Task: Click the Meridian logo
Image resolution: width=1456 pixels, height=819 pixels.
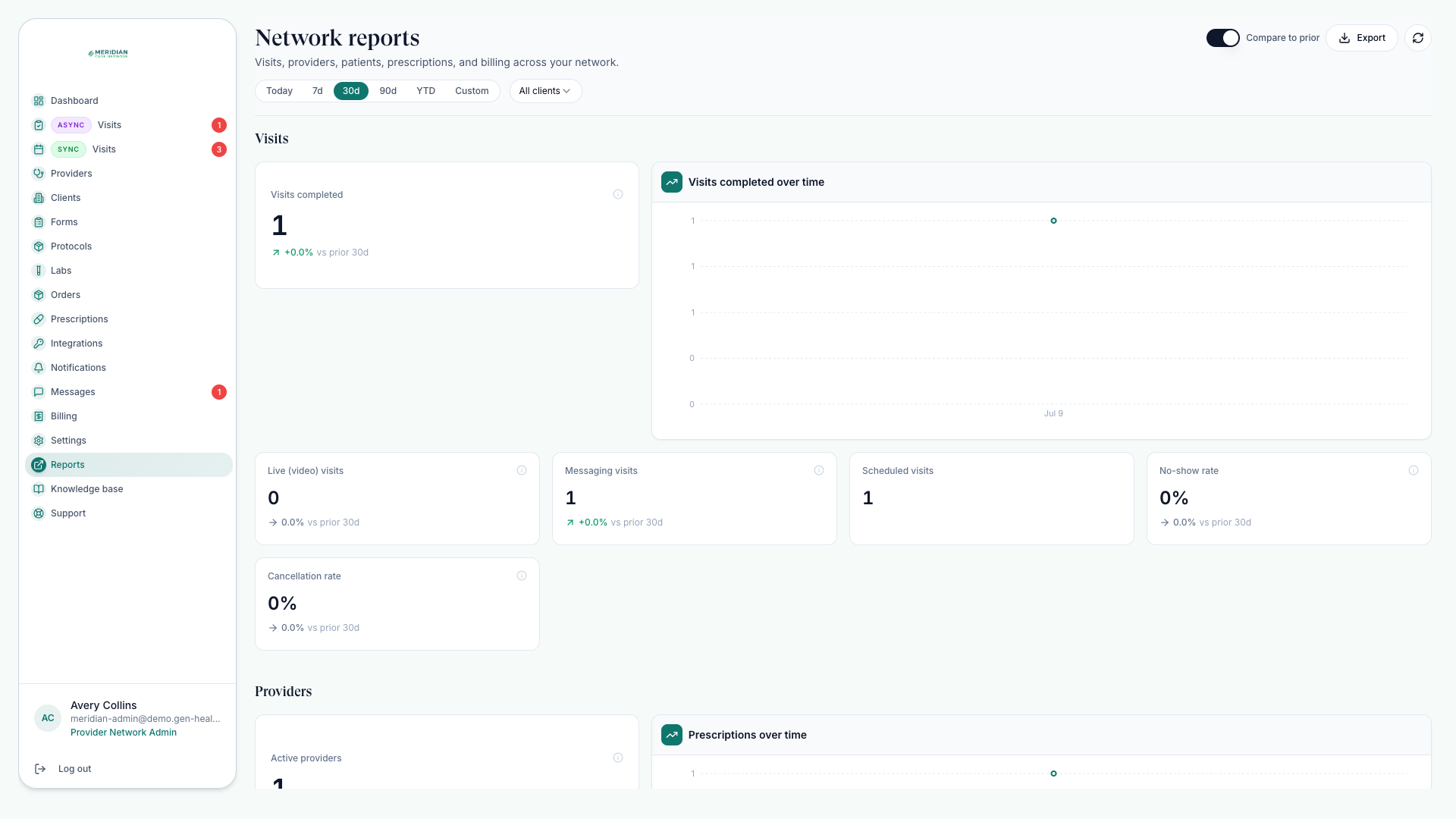Action: click(x=108, y=54)
